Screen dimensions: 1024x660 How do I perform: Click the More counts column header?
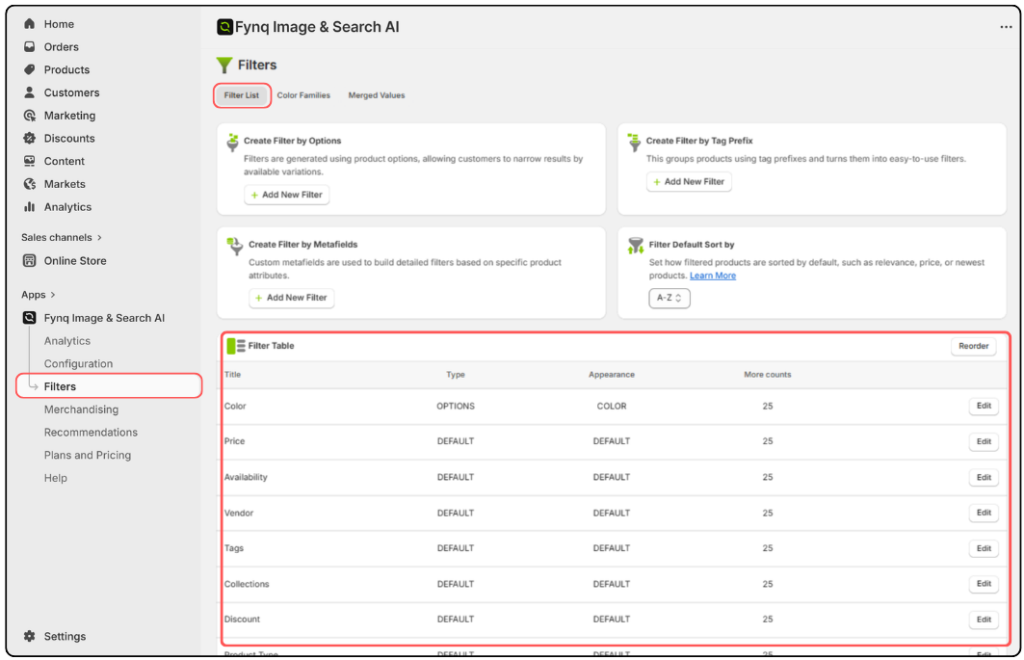pyautogui.click(x=767, y=375)
